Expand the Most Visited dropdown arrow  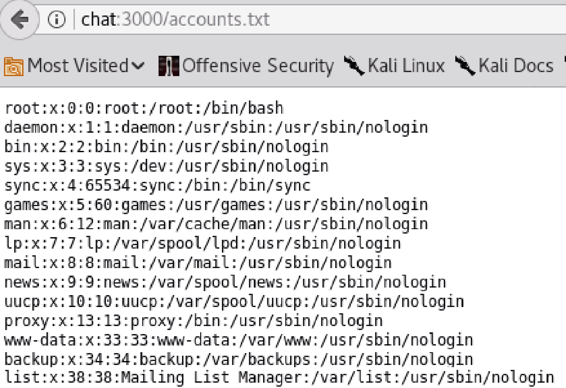pos(138,66)
